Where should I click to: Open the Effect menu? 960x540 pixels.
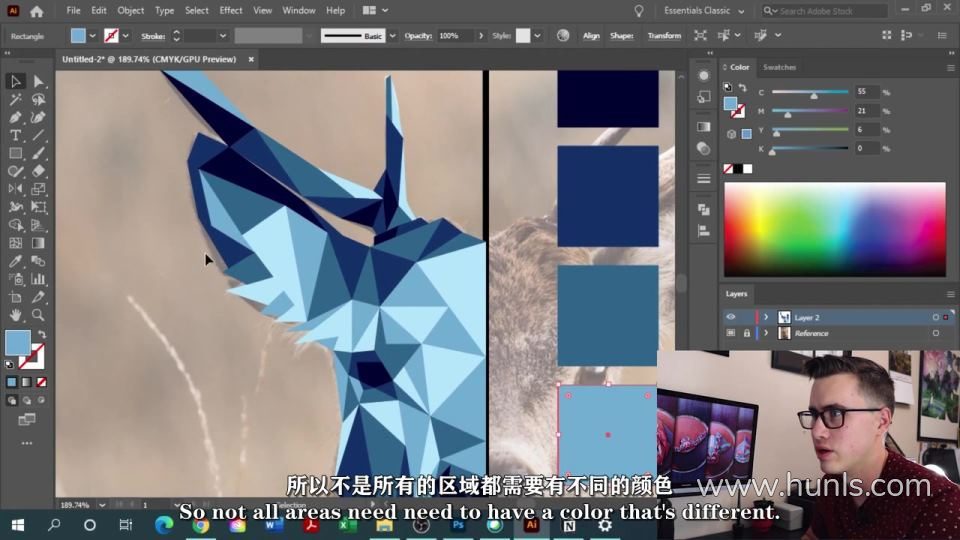pyautogui.click(x=231, y=10)
